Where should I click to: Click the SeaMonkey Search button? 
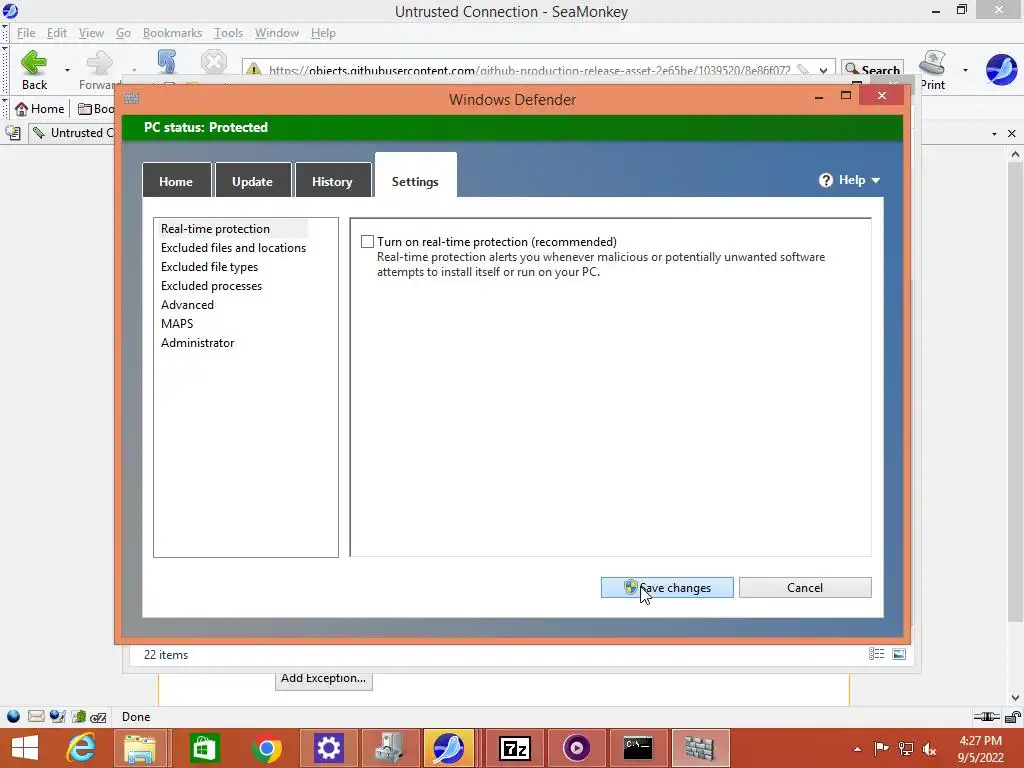pyautogui.click(x=872, y=69)
